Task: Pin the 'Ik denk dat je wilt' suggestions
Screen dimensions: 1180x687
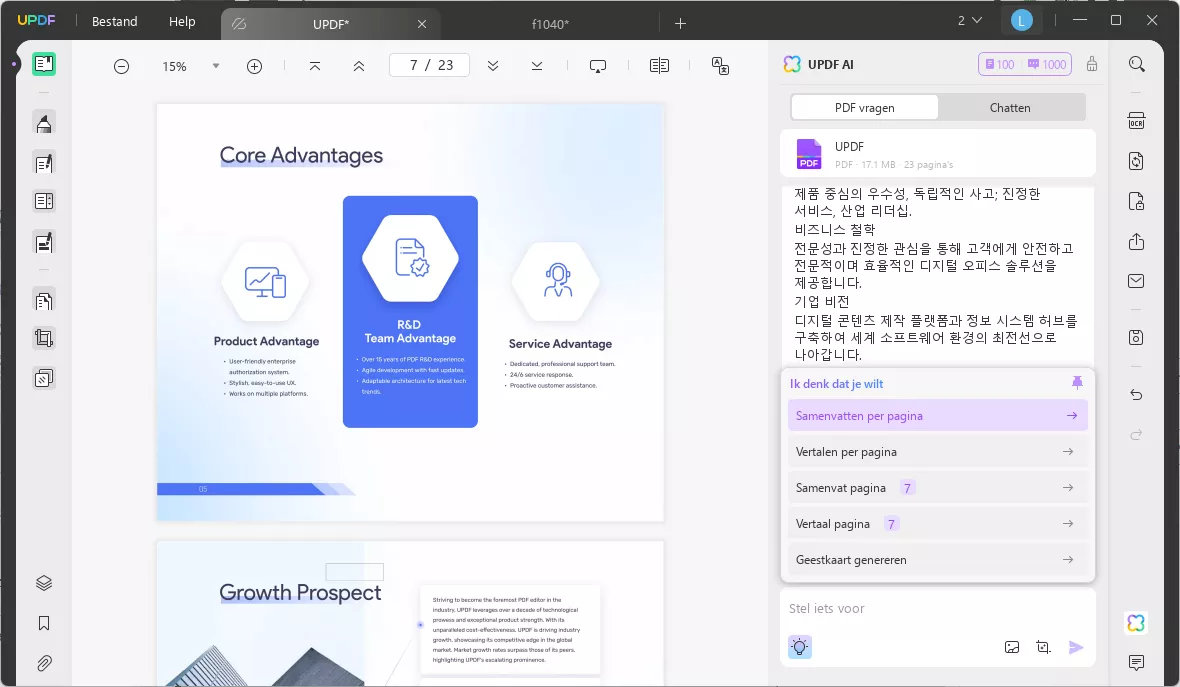Action: click(1077, 383)
